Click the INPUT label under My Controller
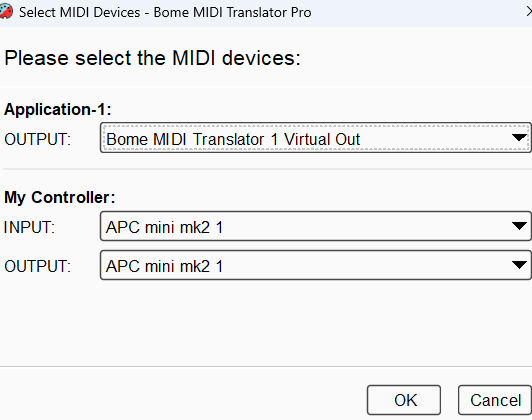 coord(29,227)
